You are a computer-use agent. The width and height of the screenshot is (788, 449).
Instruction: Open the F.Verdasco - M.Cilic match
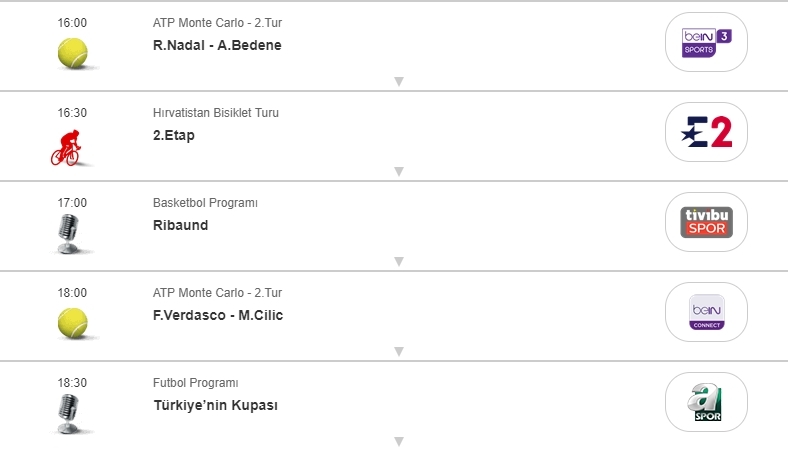tap(220, 315)
